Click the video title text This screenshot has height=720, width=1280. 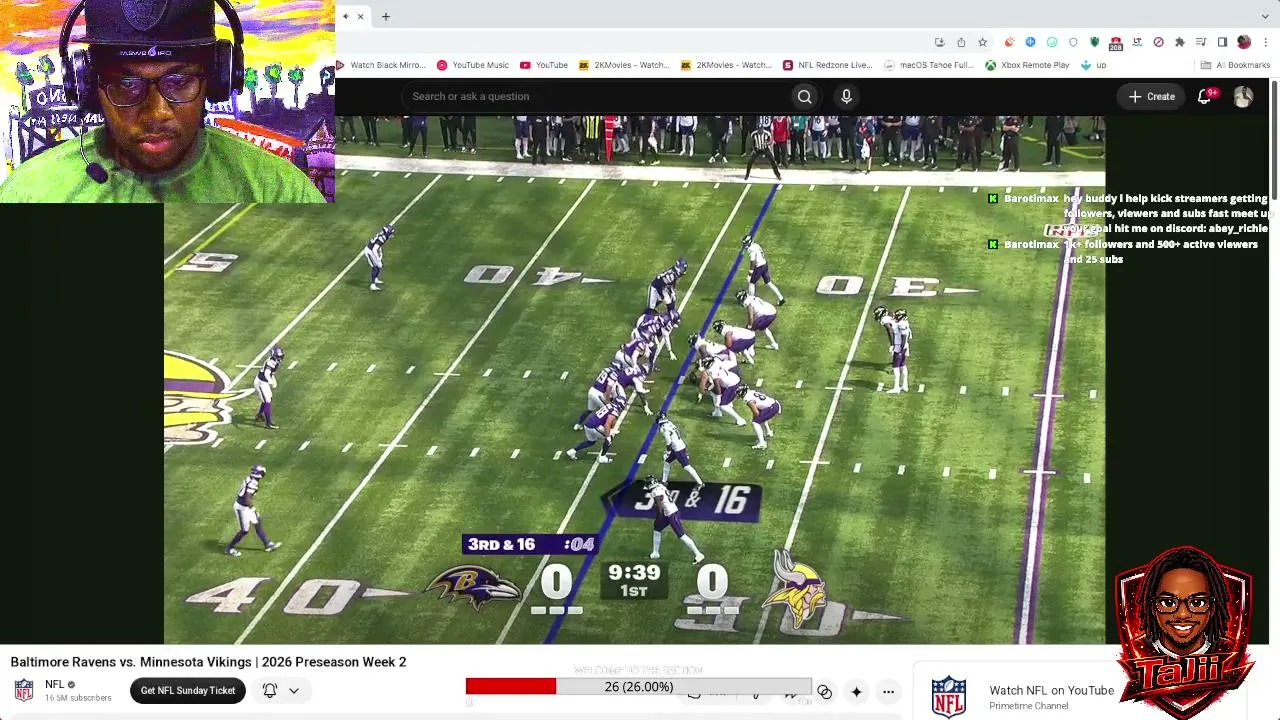tap(208, 662)
